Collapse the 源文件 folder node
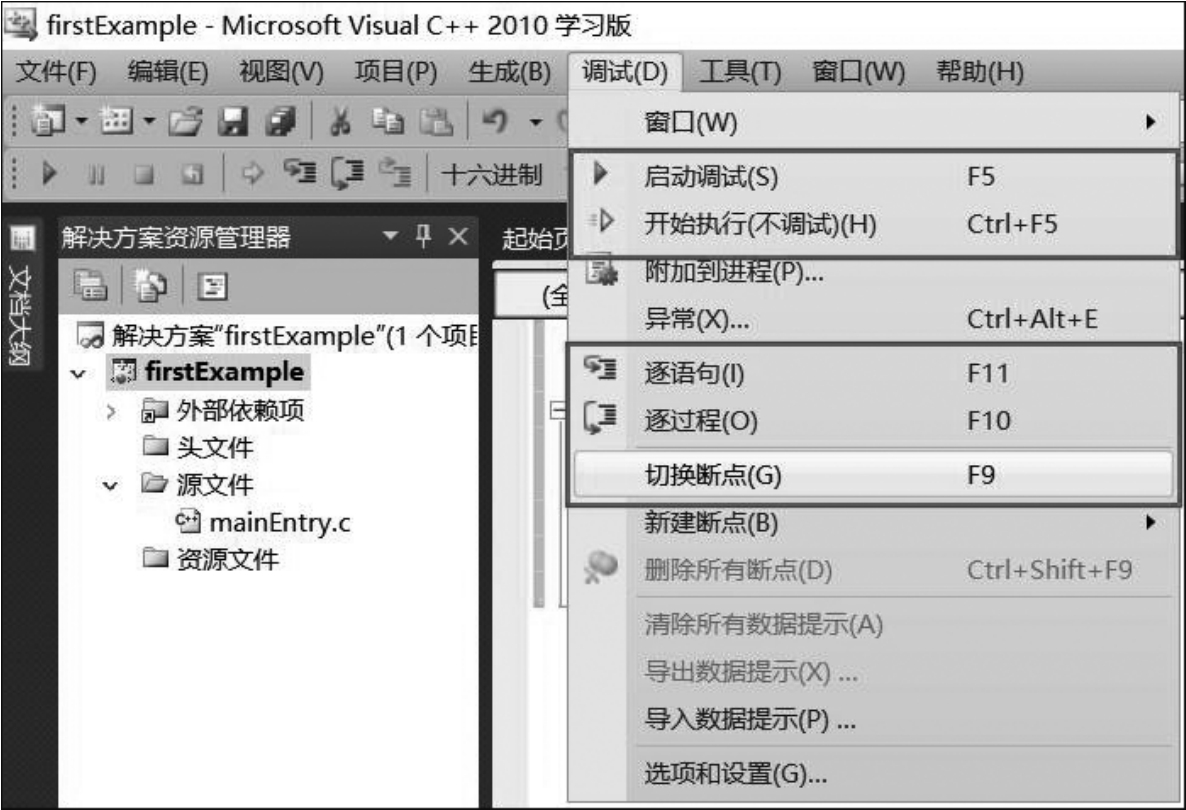The image size is (1186, 810). [x=110, y=486]
